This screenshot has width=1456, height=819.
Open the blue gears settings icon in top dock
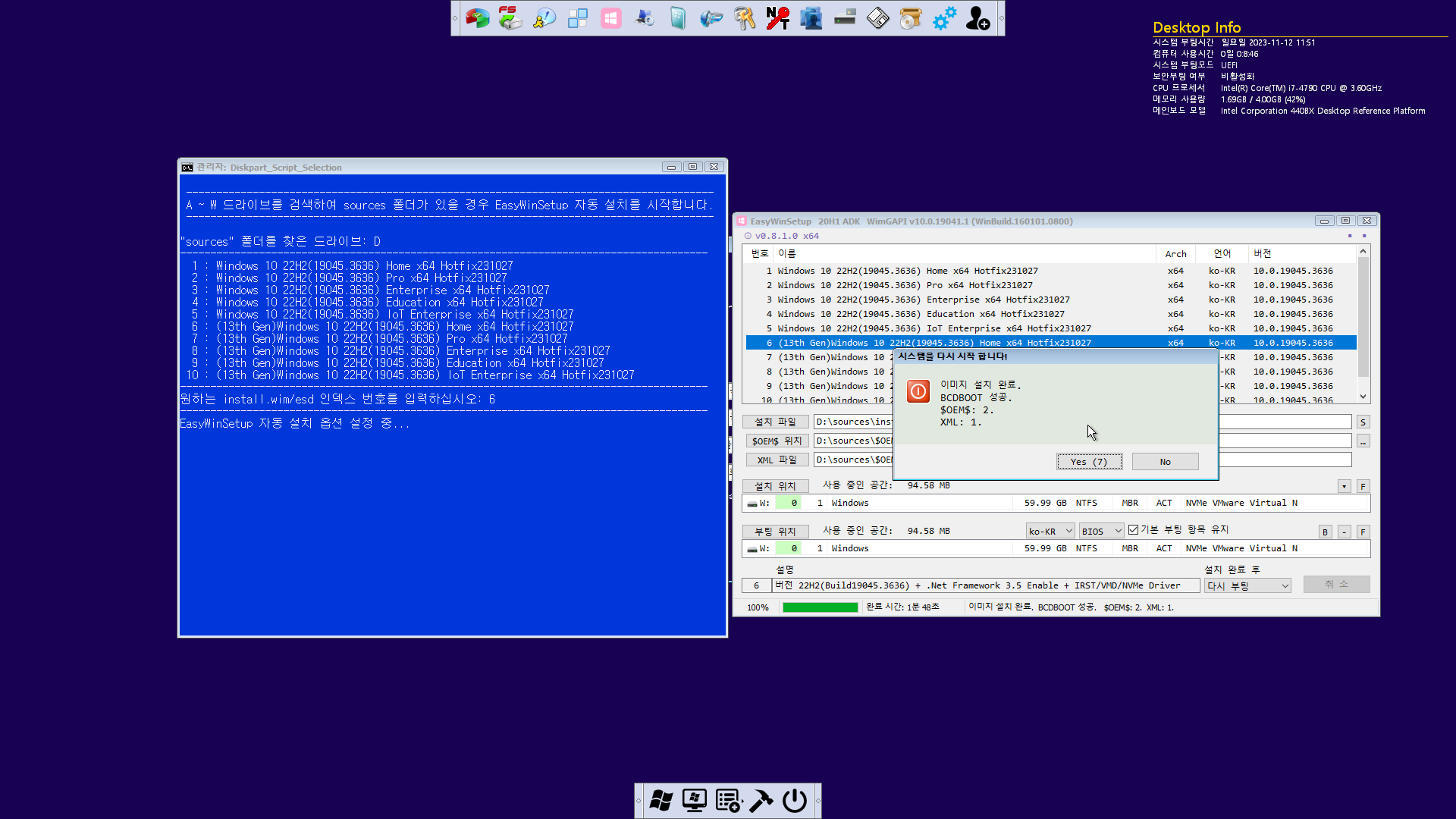click(944, 17)
